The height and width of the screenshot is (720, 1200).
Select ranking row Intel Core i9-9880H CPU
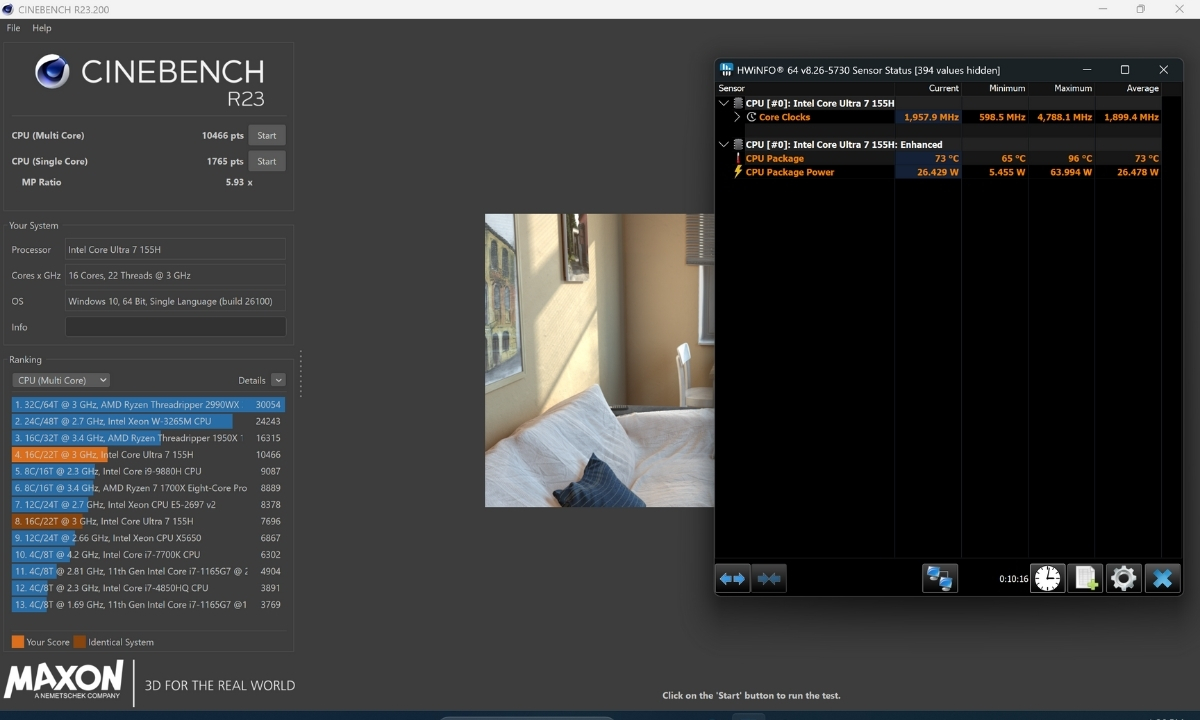pos(148,471)
